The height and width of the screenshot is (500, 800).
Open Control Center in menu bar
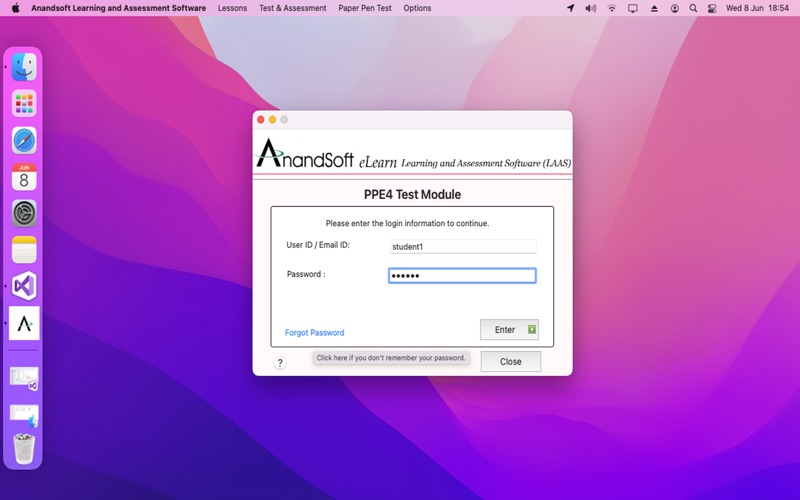pos(712,8)
